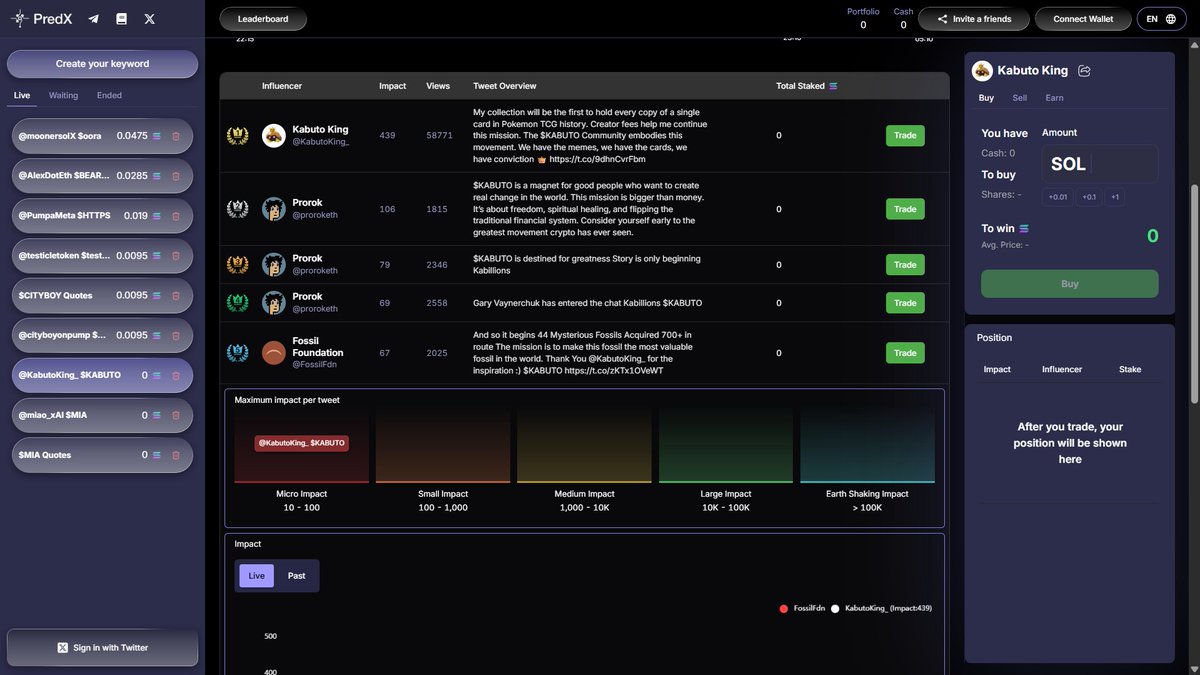Open the @PumpaMeta $HTTPS keyword
Viewport: 1200px width, 675px height.
point(102,216)
